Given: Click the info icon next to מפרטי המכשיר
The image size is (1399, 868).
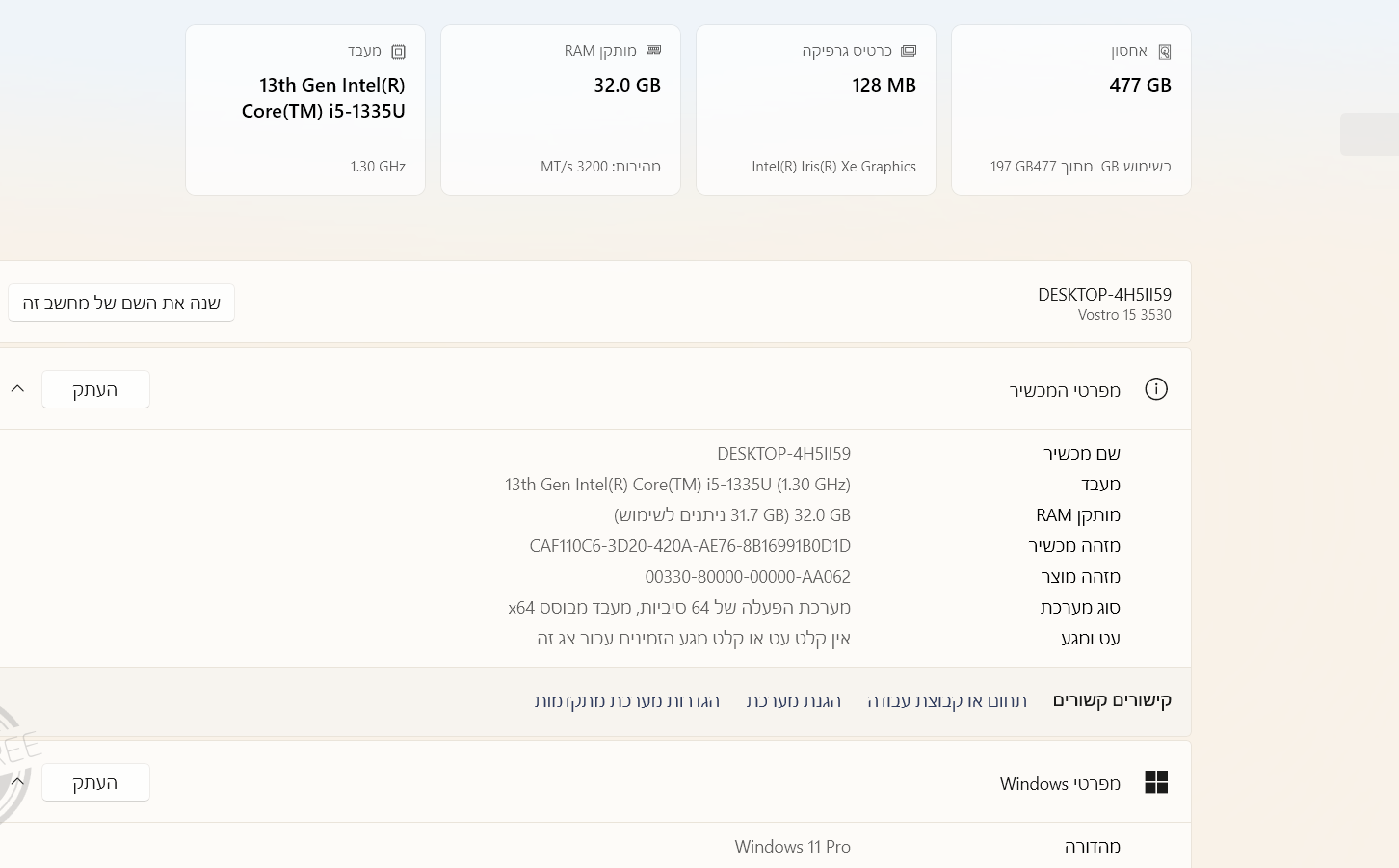Looking at the screenshot, I should click(x=1156, y=389).
